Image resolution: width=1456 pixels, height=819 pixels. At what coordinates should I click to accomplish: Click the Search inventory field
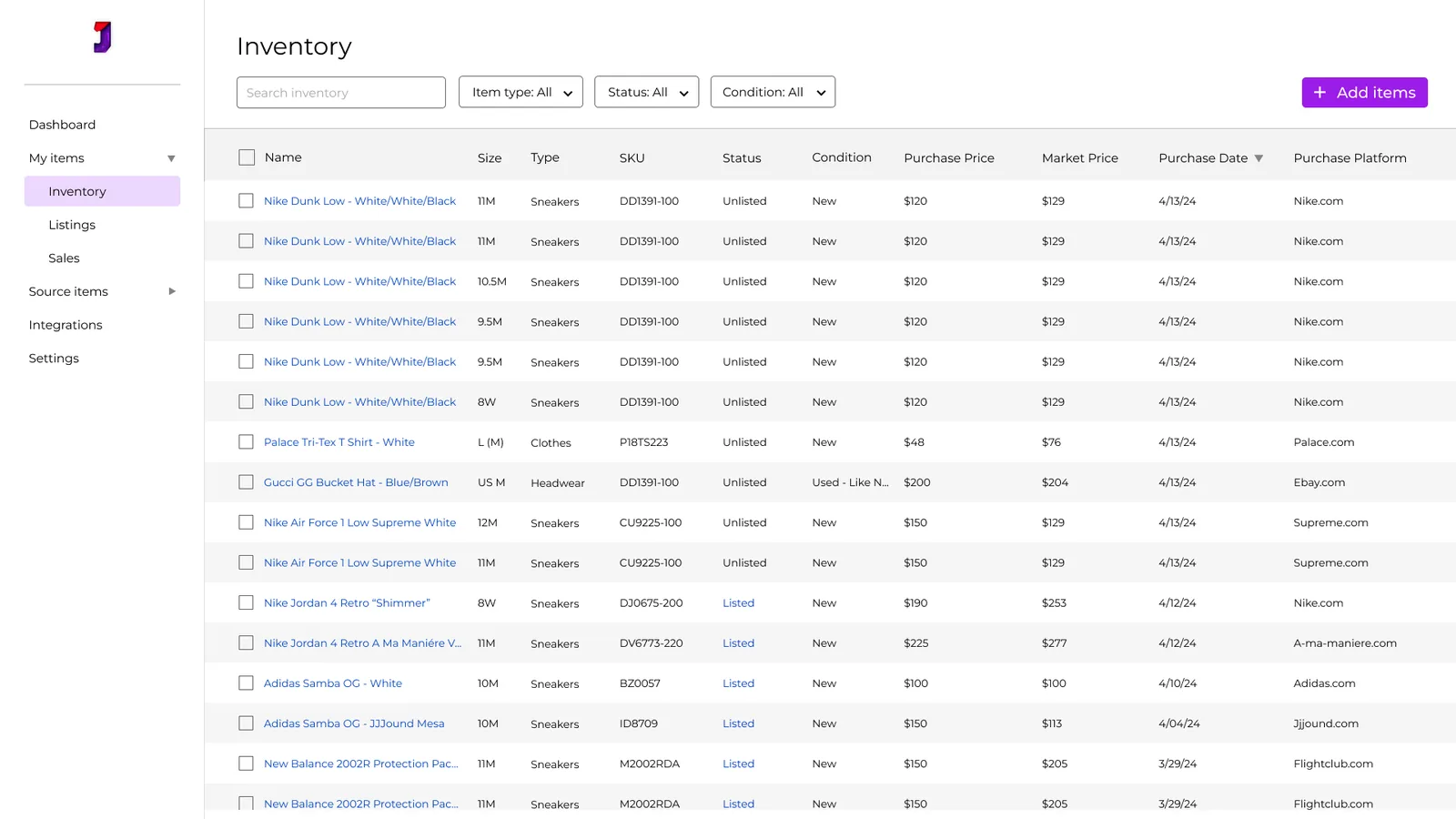coord(341,93)
